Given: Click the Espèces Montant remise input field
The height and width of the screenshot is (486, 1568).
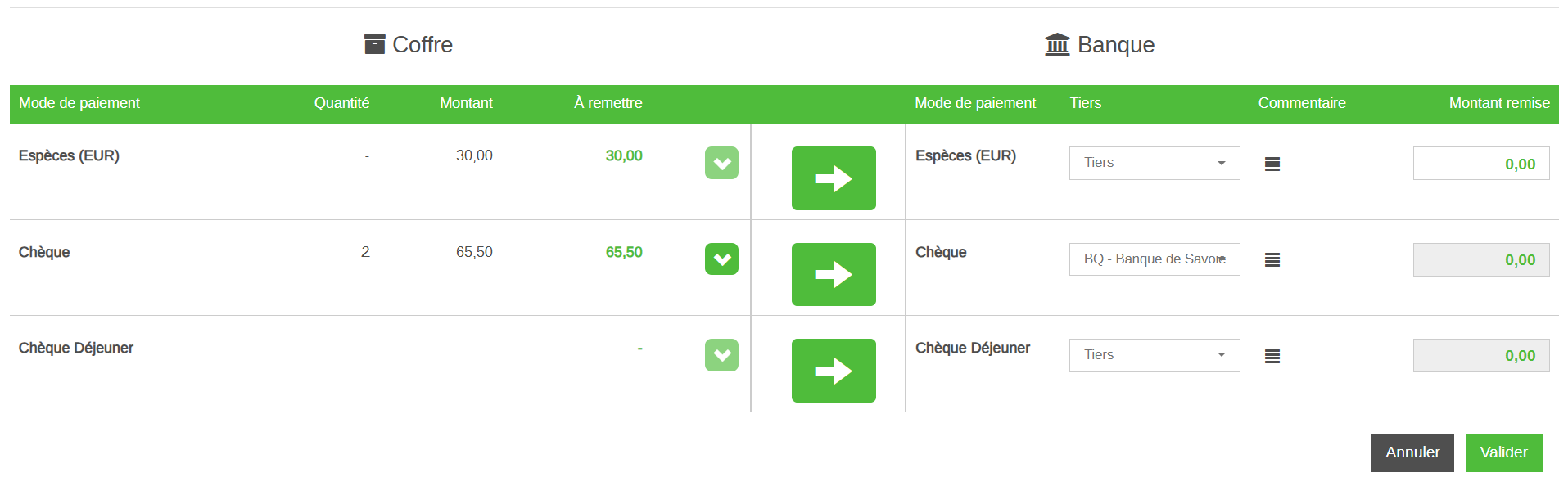Looking at the screenshot, I should click(1480, 164).
